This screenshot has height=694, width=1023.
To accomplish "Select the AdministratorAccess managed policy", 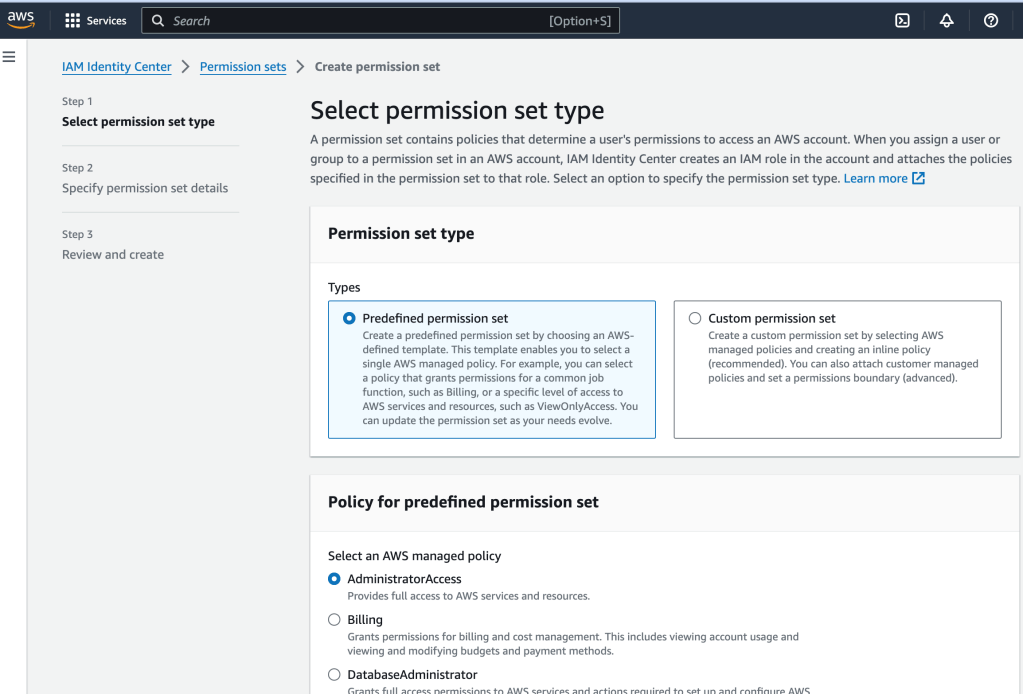I will pos(334,579).
